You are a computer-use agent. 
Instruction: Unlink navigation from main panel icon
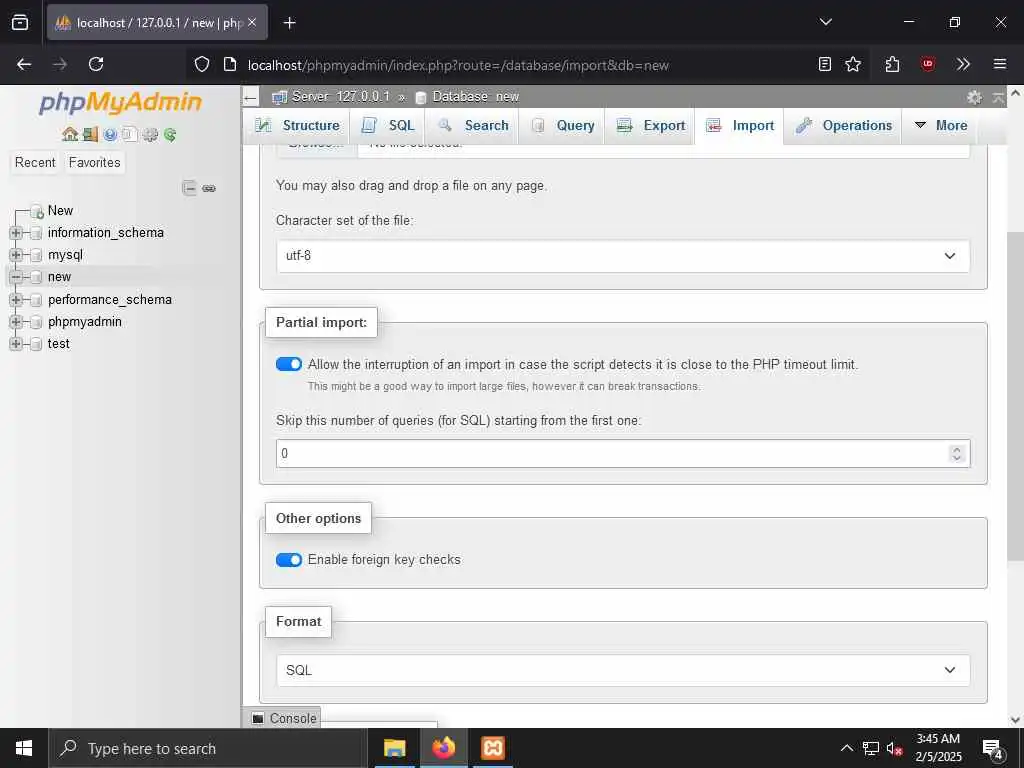click(x=209, y=188)
